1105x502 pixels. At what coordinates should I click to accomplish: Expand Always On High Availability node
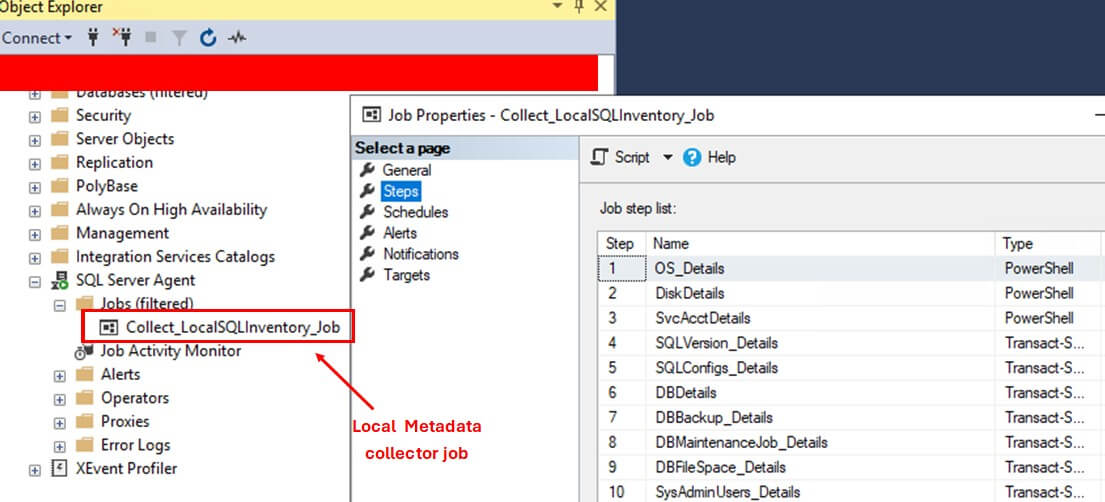35,211
